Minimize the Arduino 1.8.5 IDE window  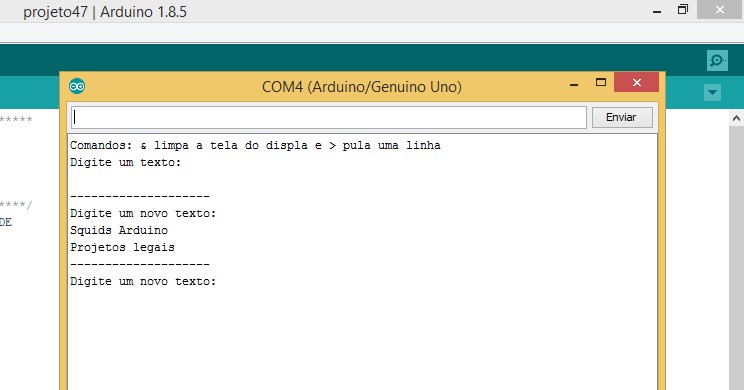[657, 11]
